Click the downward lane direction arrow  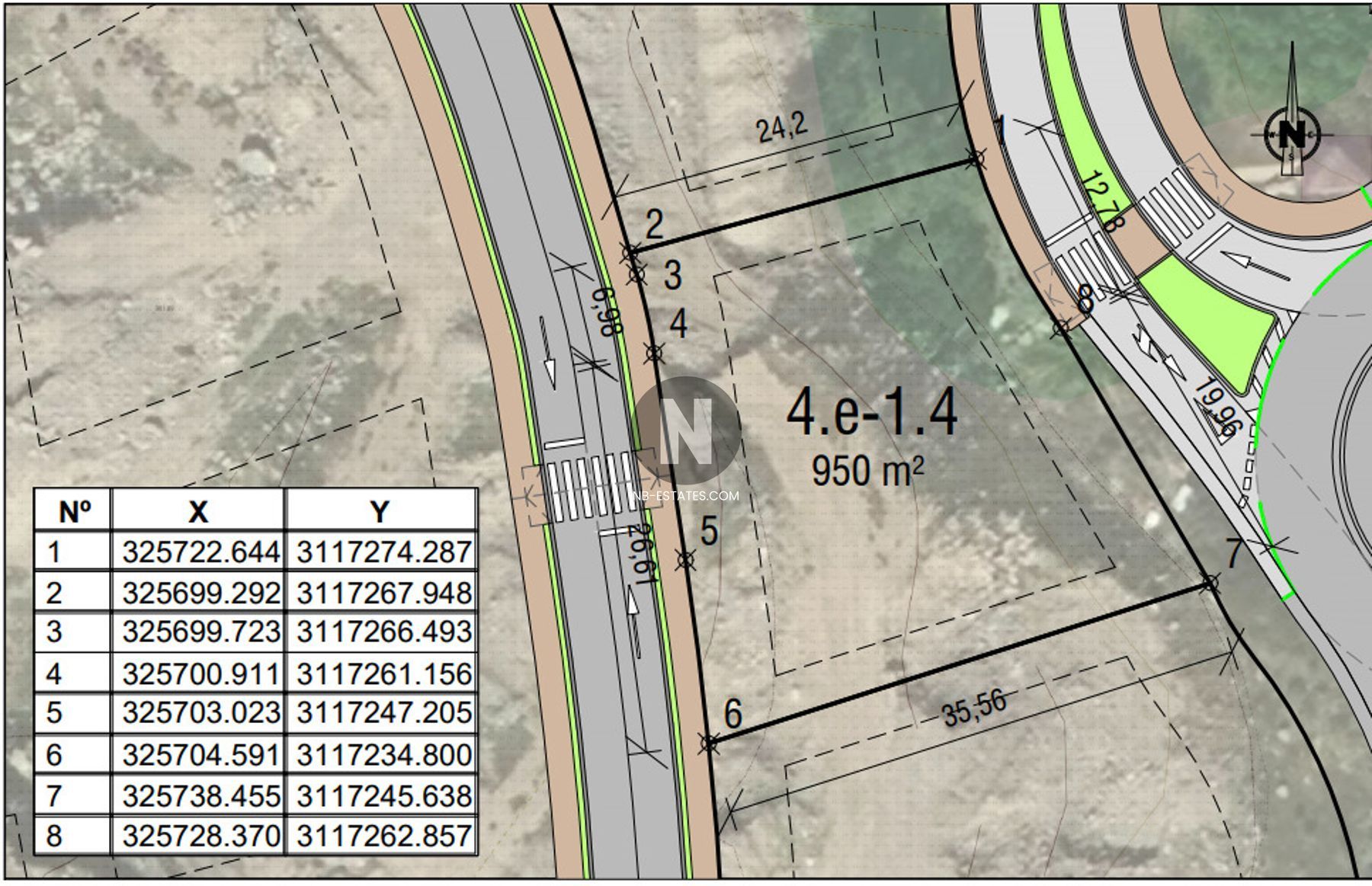coord(547,350)
